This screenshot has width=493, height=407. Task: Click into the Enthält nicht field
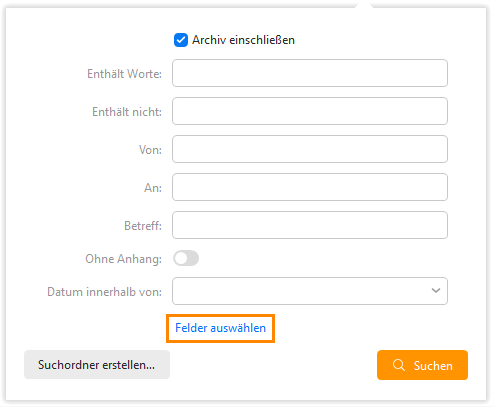pyautogui.click(x=310, y=111)
